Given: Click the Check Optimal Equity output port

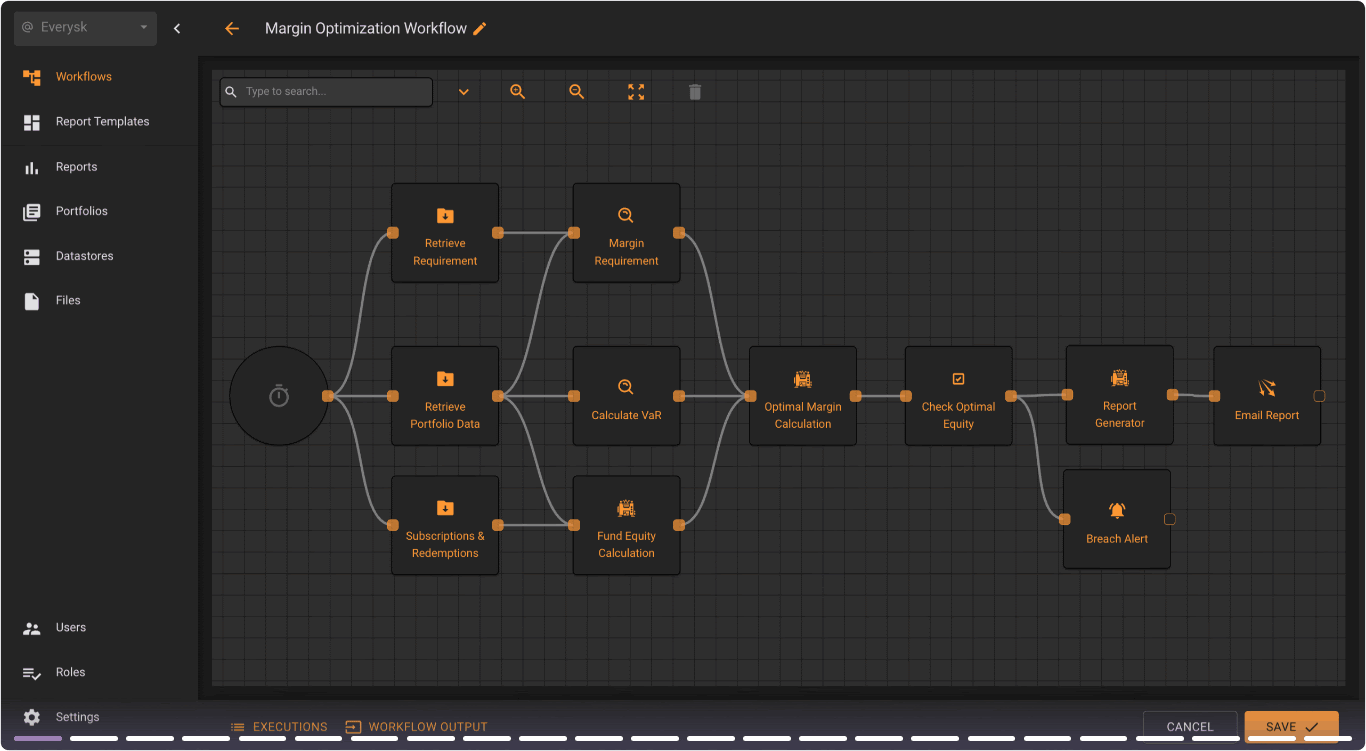Looking at the screenshot, I should click(1011, 396).
